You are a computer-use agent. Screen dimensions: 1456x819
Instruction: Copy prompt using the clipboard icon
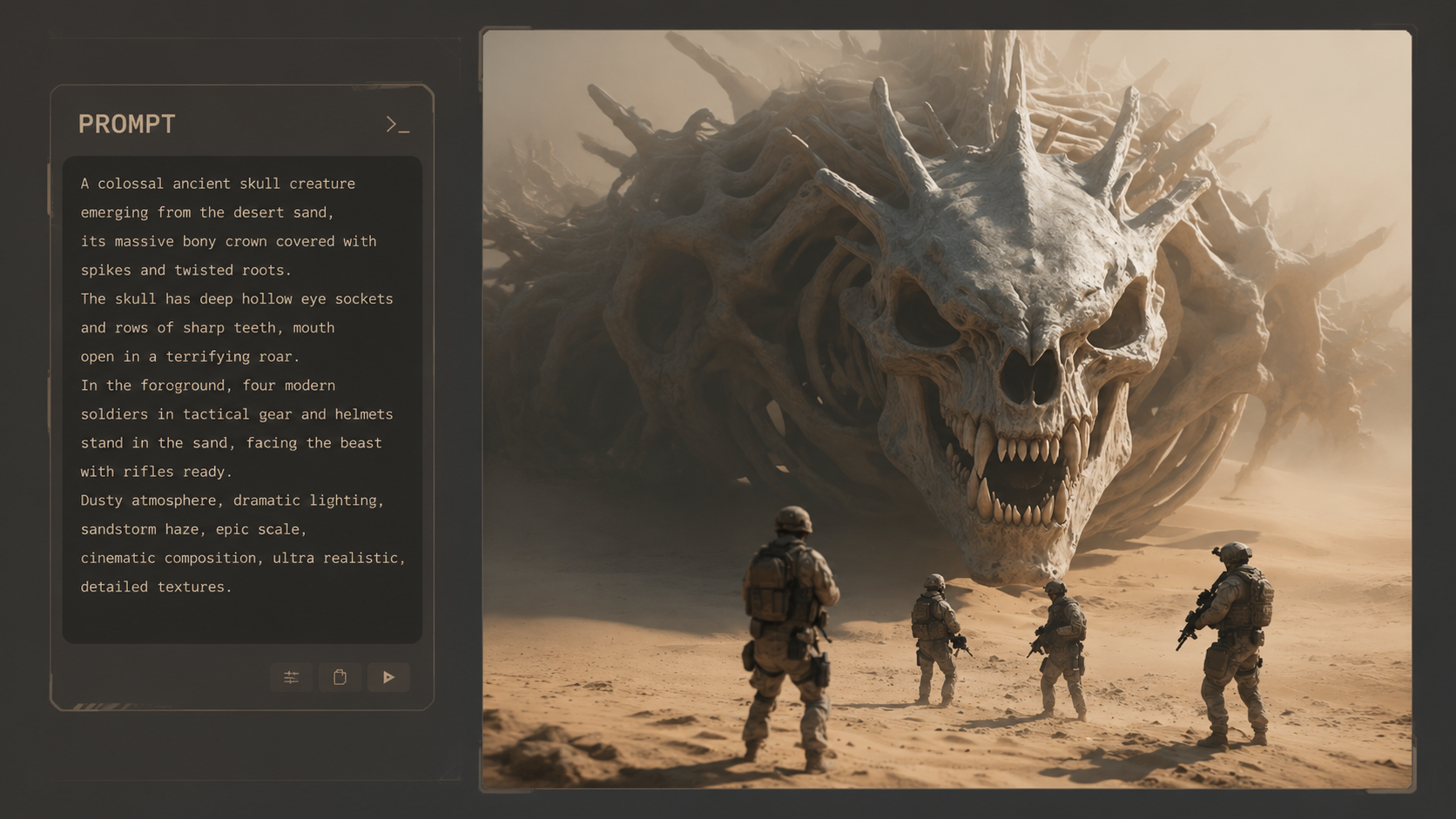coord(340,677)
